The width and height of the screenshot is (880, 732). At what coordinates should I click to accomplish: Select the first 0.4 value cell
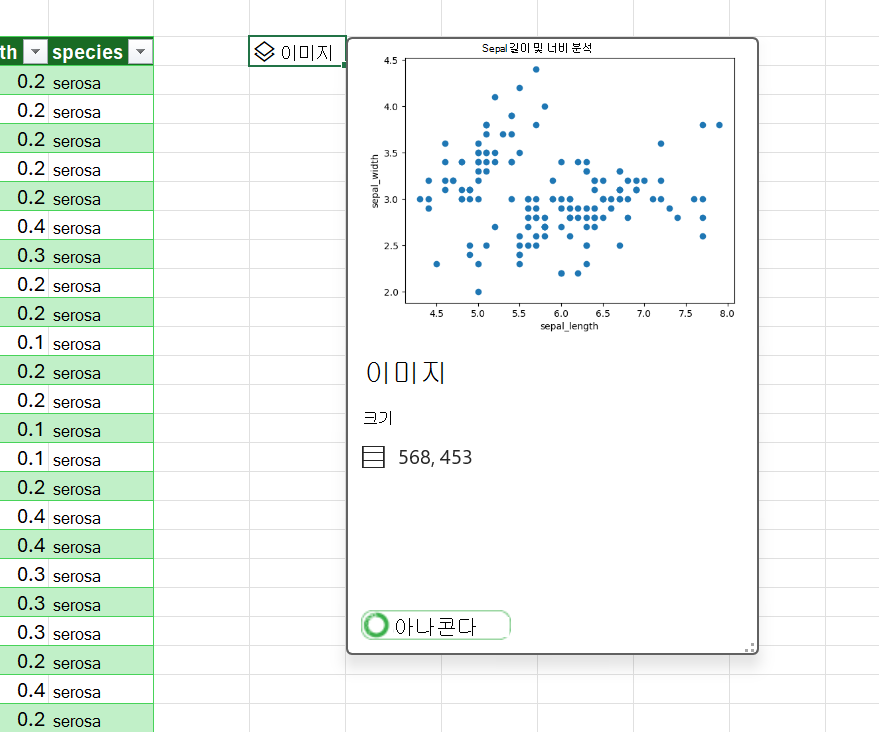coord(24,225)
